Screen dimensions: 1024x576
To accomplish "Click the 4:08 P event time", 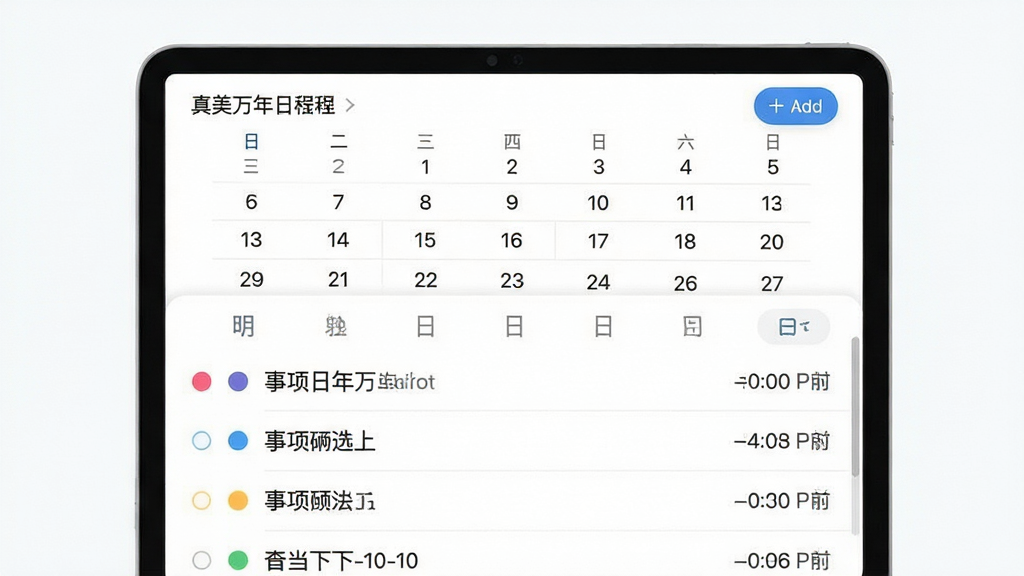I will click(x=782, y=441).
